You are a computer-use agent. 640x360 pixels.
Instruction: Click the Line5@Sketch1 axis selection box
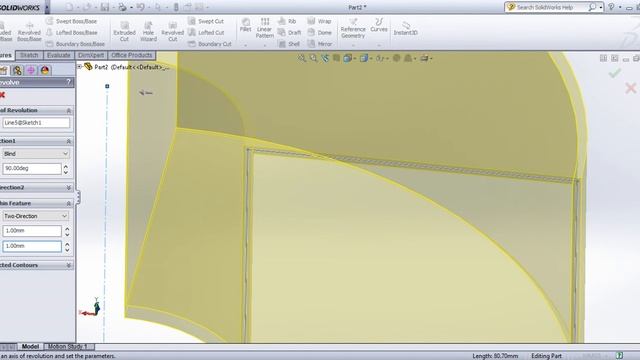(x=36, y=122)
